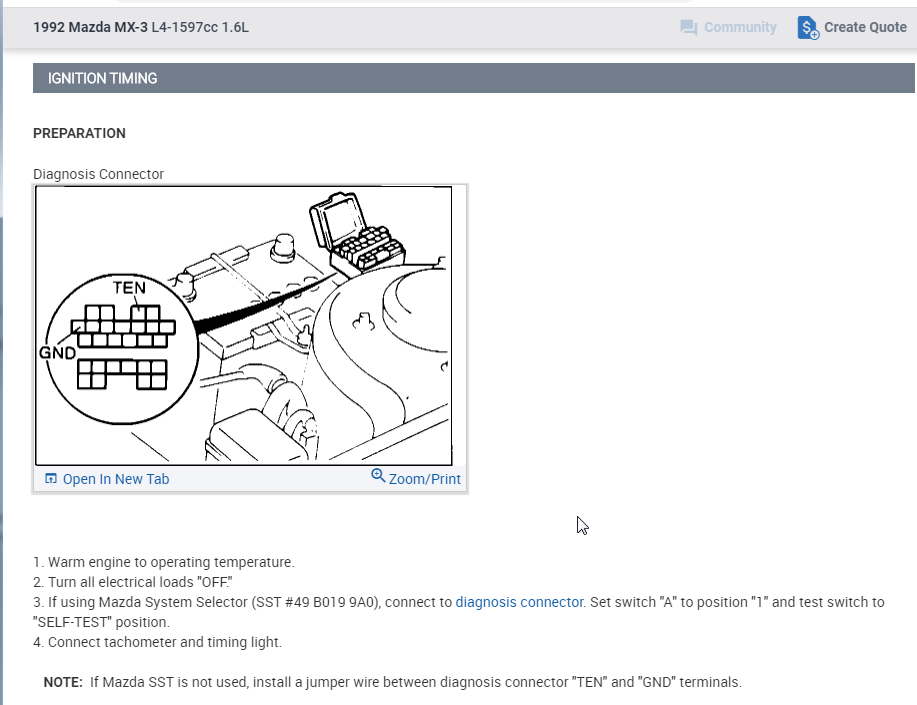Click the 1992 Mazda MX-3 vehicle title
Image resolution: width=917 pixels, height=705 pixels.
141,27
